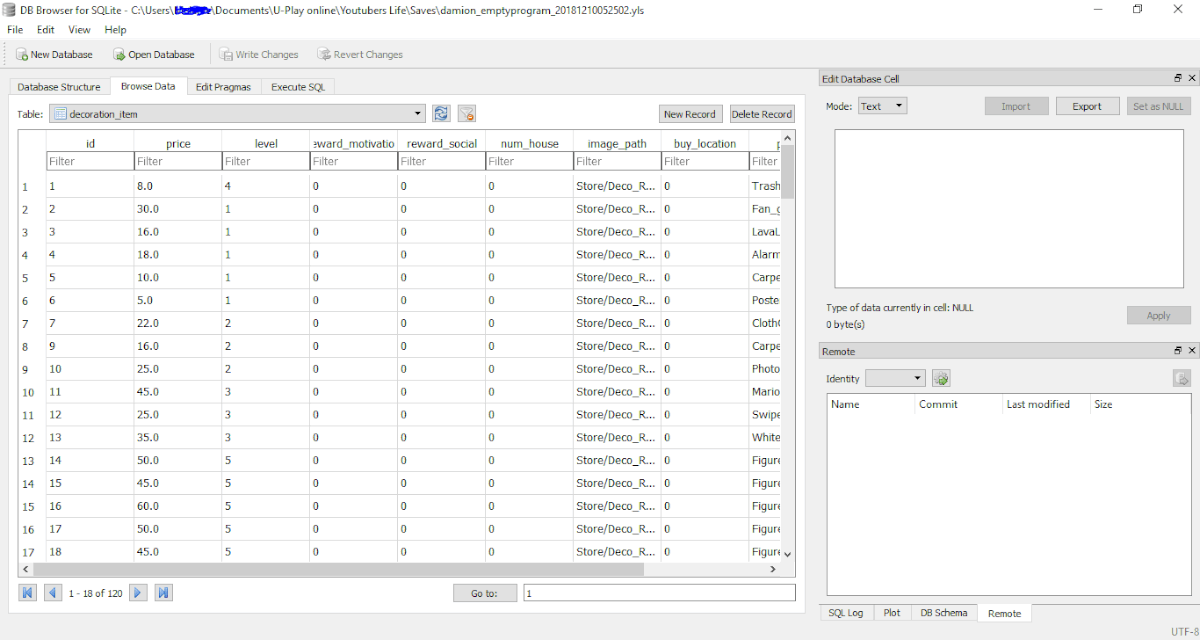Open the Mode Text dropdown

[883, 106]
